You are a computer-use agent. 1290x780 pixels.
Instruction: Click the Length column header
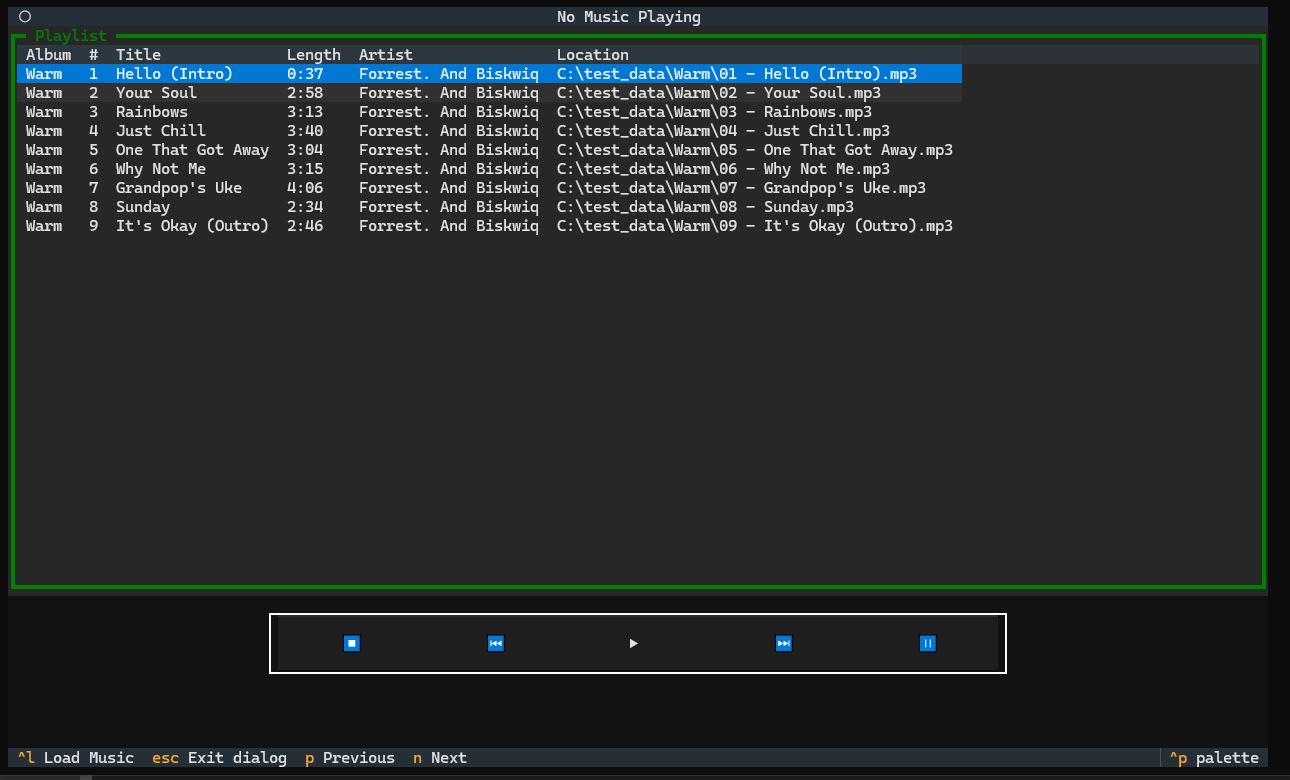(x=313, y=55)
